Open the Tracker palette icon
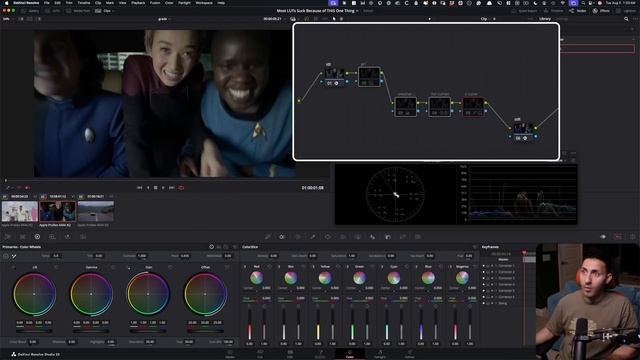Image resolution: width=640 pixels, height=360 pixels. coord(343,237)
